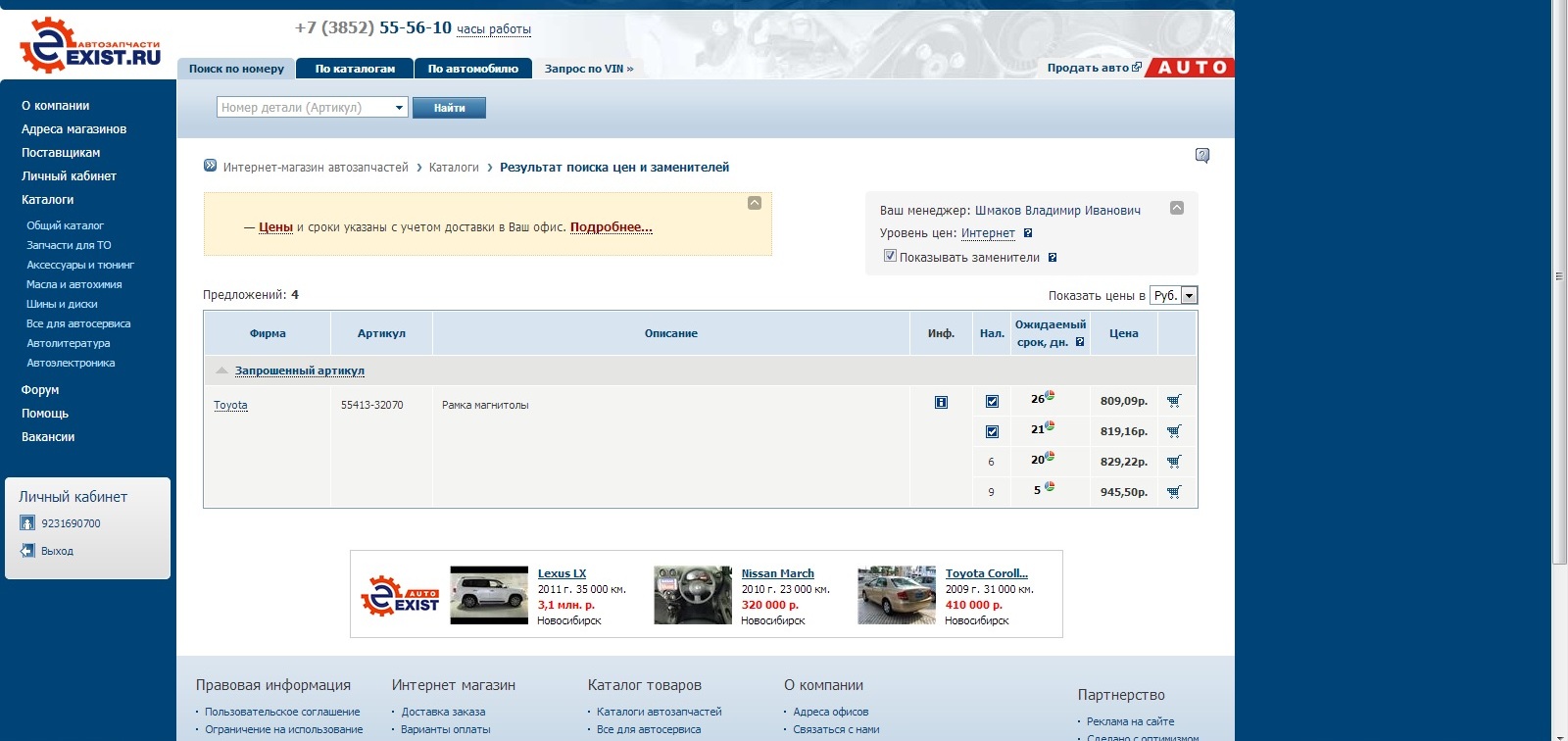Click cart icon for the 945,50р. offer
Screen dimensions: 1568x741
click(1174, 492)
